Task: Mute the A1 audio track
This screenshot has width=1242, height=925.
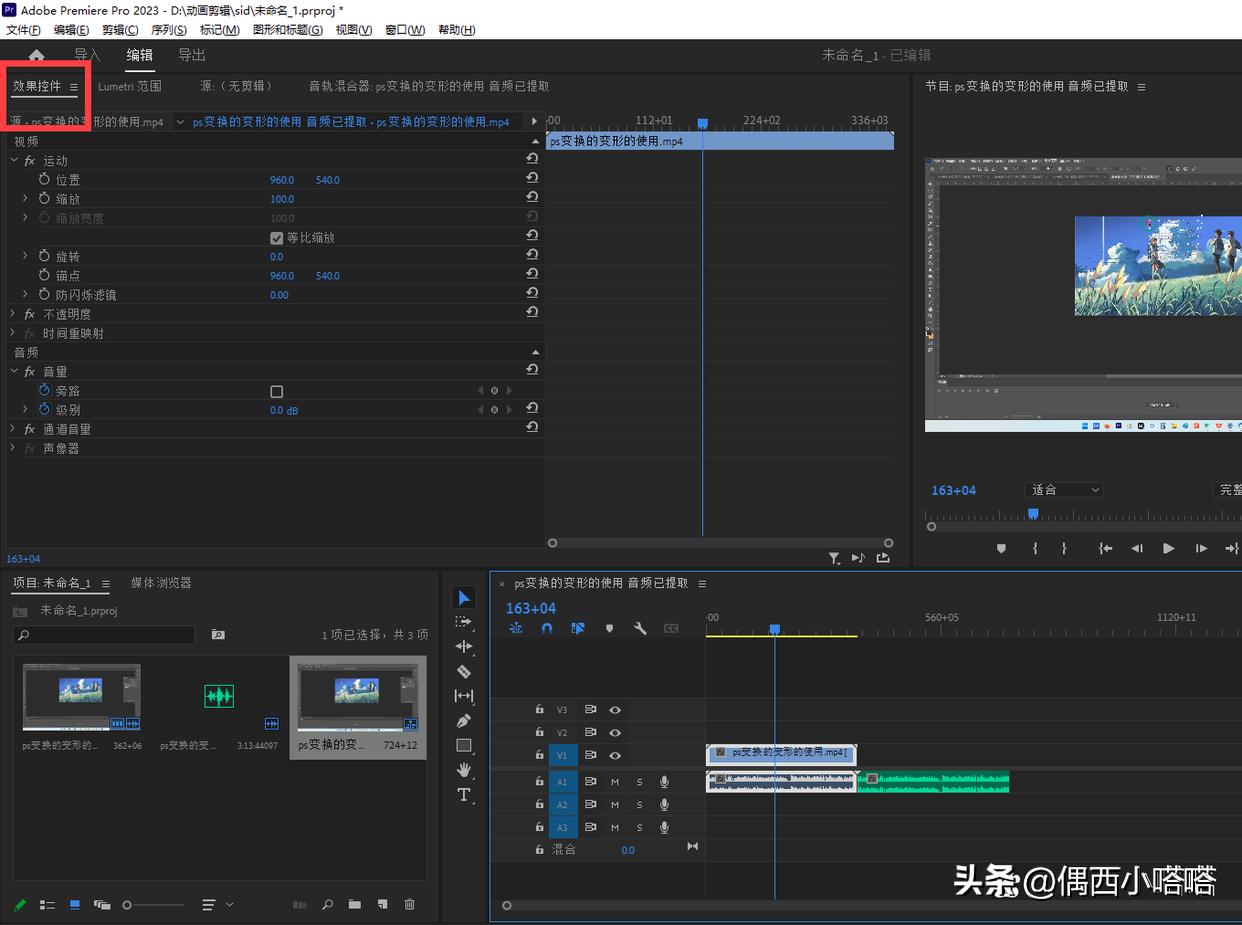Action: [614, 782]
